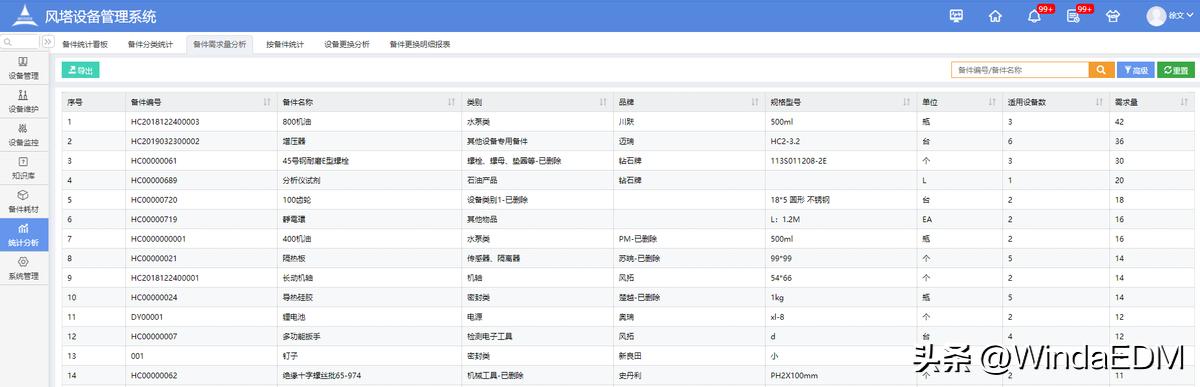Select cell HC0000000001
Screen dimensions: 1200x387
click(x=158, y=238)
